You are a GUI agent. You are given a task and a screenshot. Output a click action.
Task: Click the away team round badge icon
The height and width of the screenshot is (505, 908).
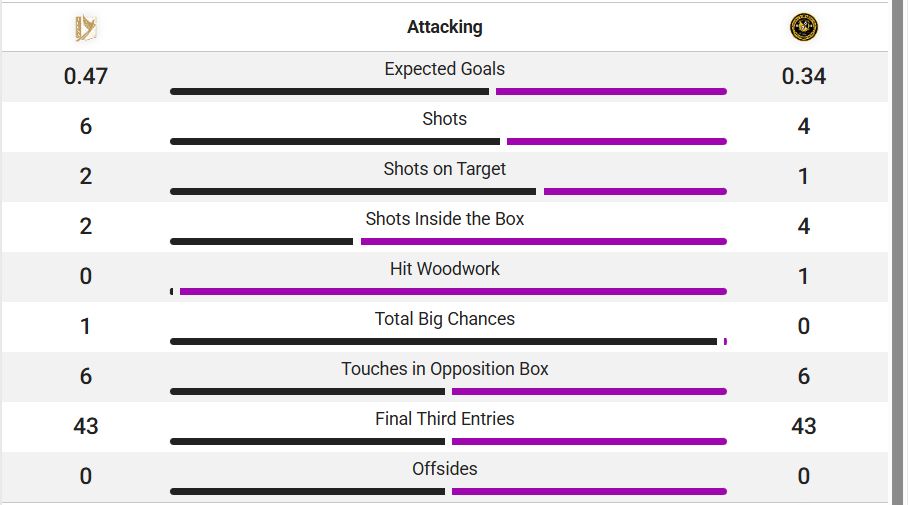tap(804, 27)
